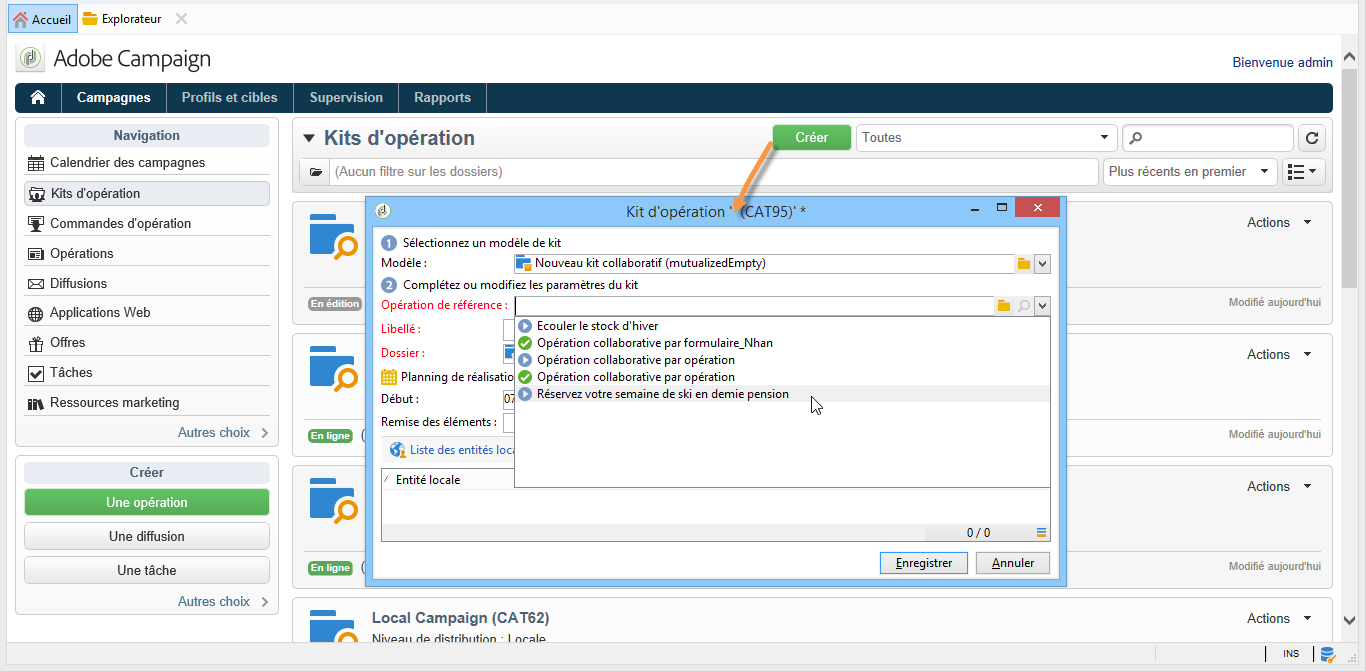Open Opérations in the Navigation panel

[x=146, y=253]
